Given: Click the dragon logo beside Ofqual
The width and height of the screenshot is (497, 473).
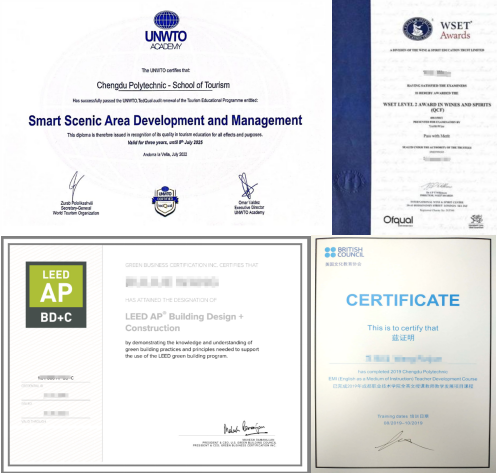Looking at the screenshot, I should coord(476,221).
